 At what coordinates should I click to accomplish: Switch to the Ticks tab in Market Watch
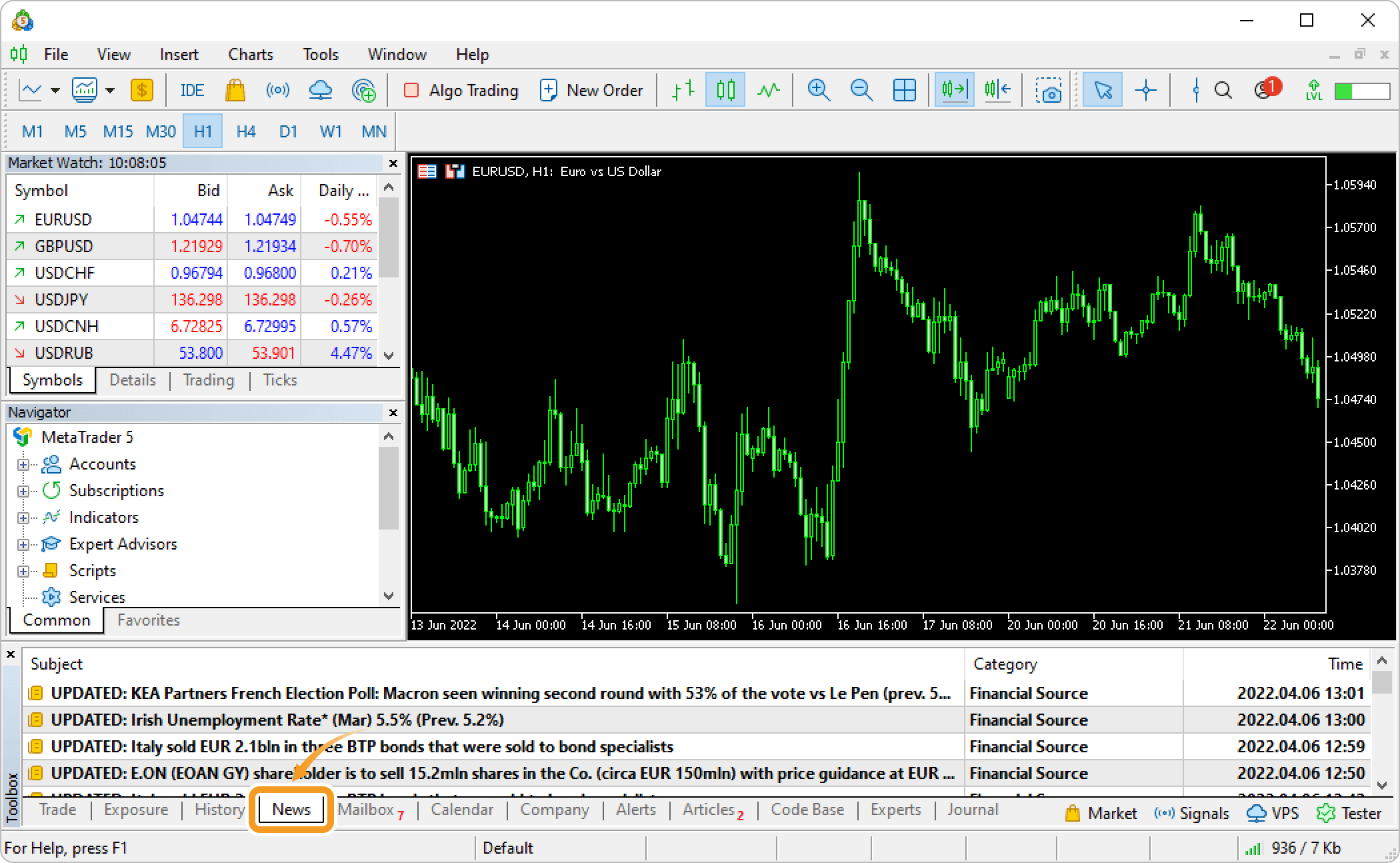tap(279, 379)
